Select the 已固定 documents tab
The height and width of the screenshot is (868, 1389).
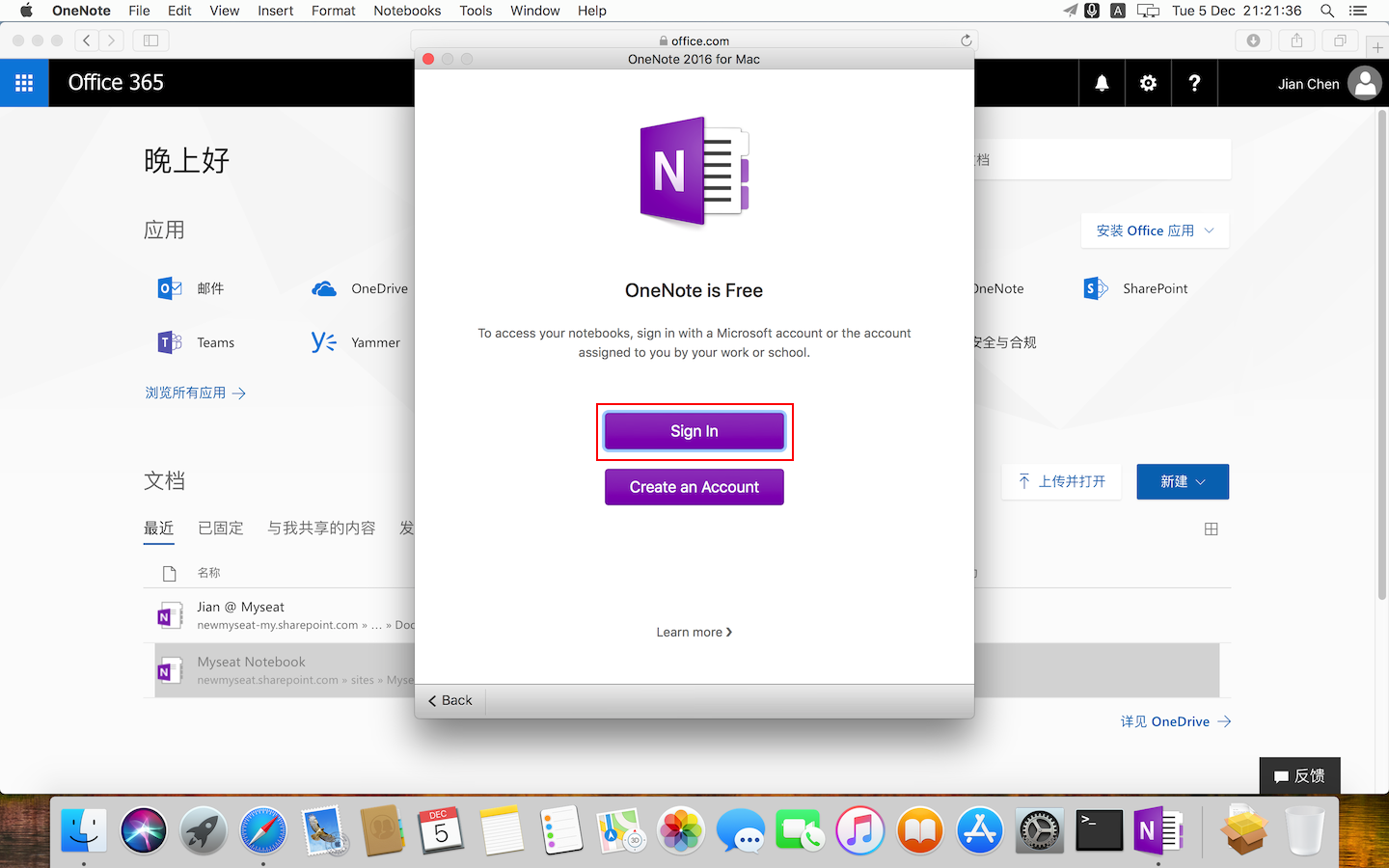click(x=221, y=529)
